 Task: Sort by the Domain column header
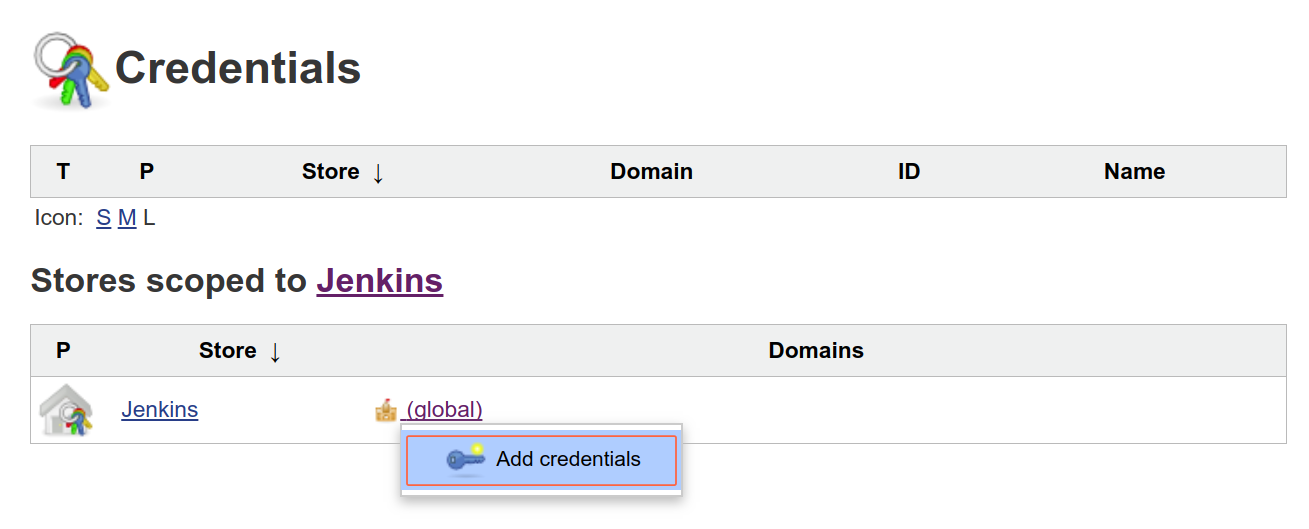point(651,172)
